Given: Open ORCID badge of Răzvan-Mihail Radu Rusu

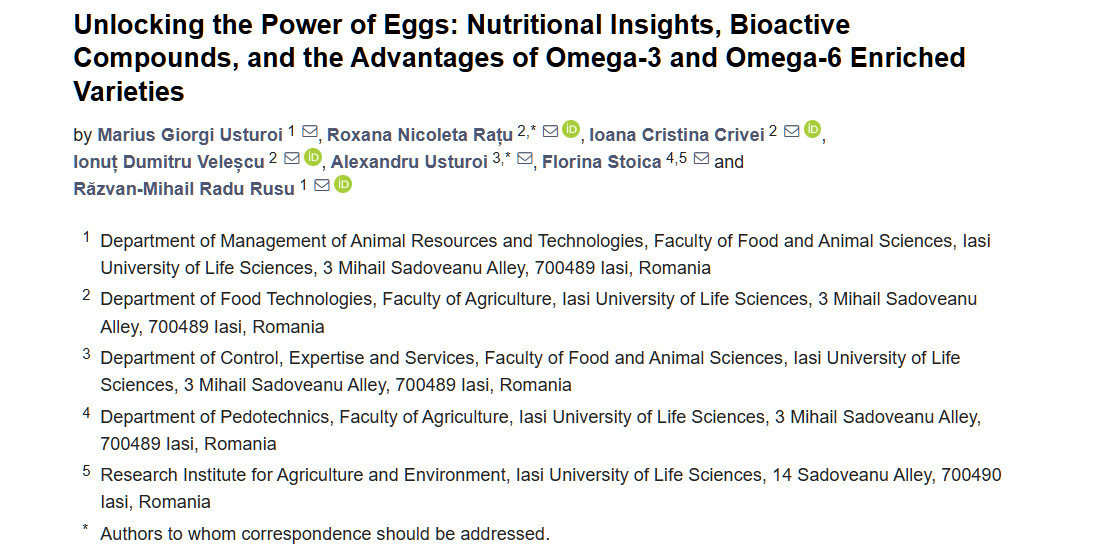Looking at the screenshot, I should click(343, 185).
